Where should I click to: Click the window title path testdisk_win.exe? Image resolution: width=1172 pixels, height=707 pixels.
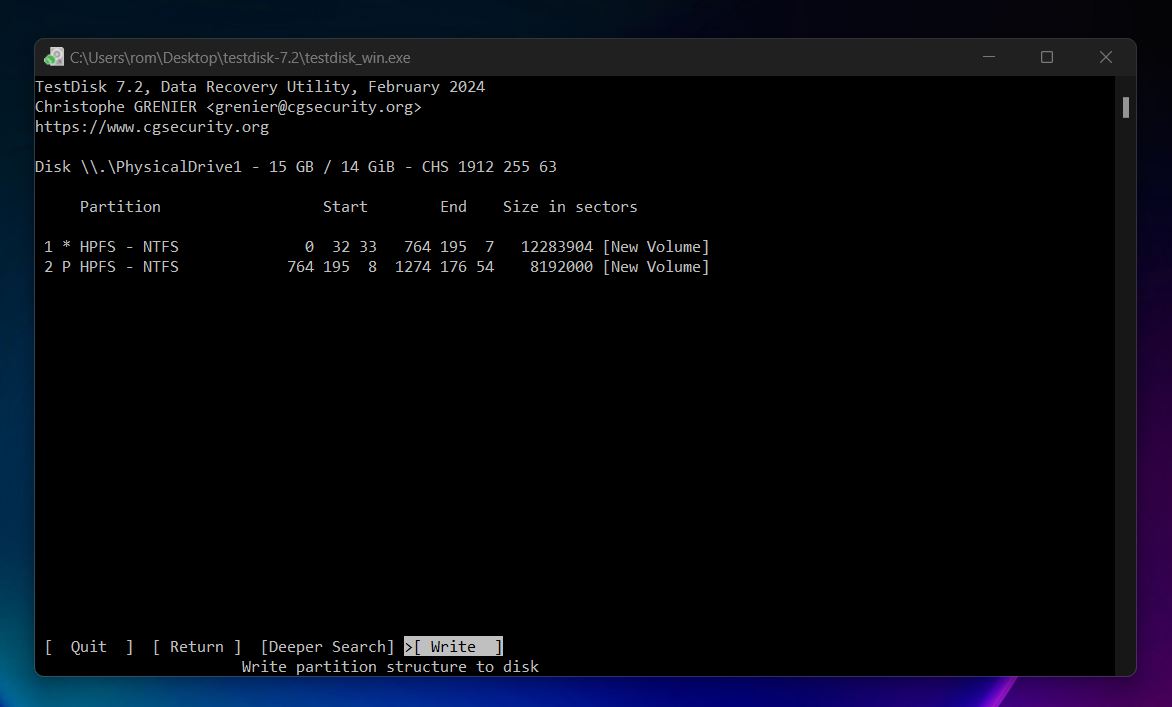pyautogui.click(x=240, y=58)
